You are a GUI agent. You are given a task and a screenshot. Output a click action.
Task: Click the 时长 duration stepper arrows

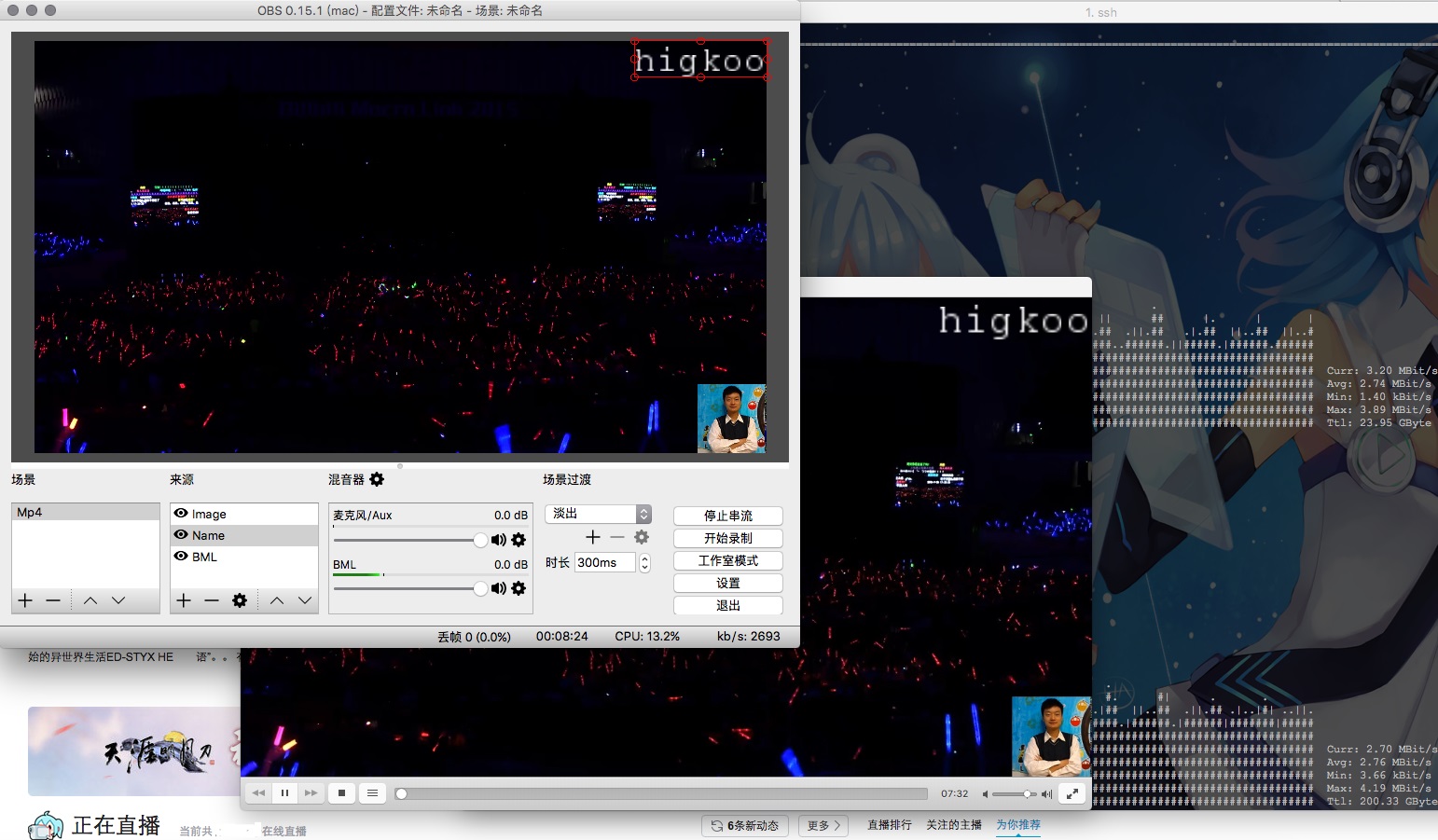[x=644, y=562]
